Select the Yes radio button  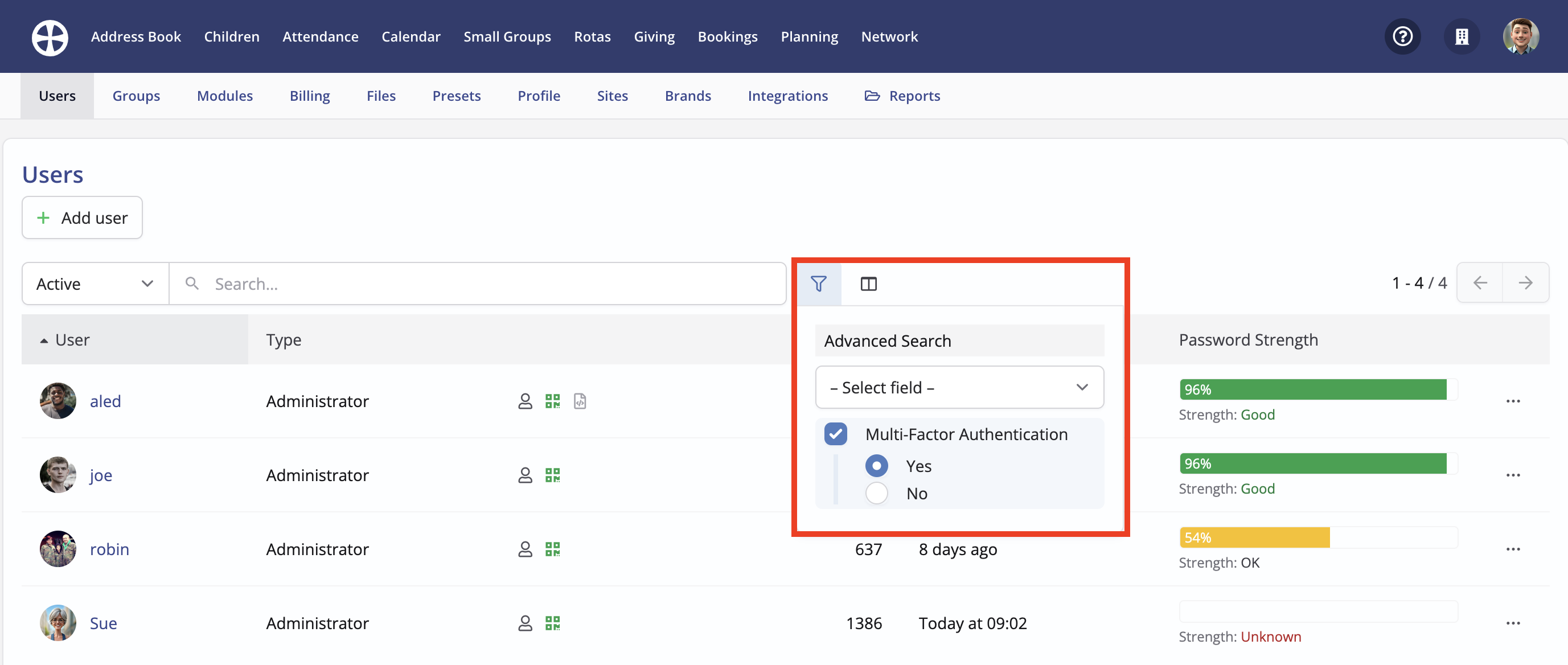[x=877, y=466]
